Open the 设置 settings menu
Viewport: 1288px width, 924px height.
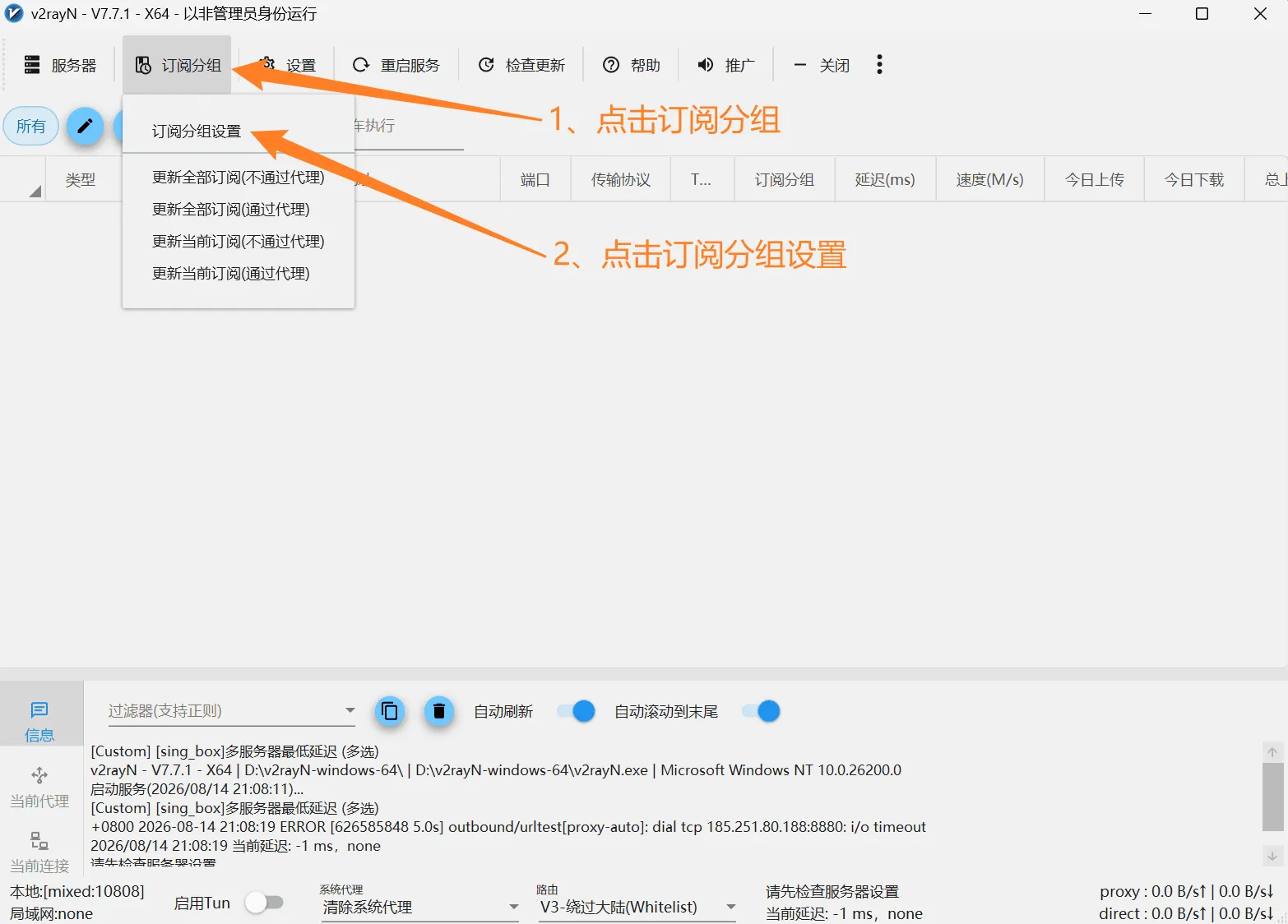pyautogui.click(x=289, y=65)
